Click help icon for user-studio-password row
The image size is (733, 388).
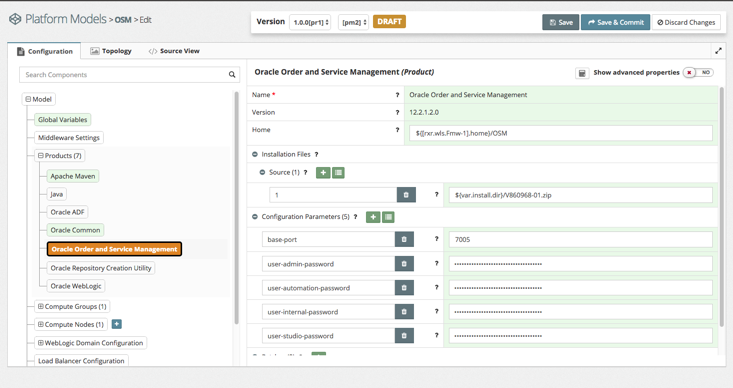[x=437, y=335]
